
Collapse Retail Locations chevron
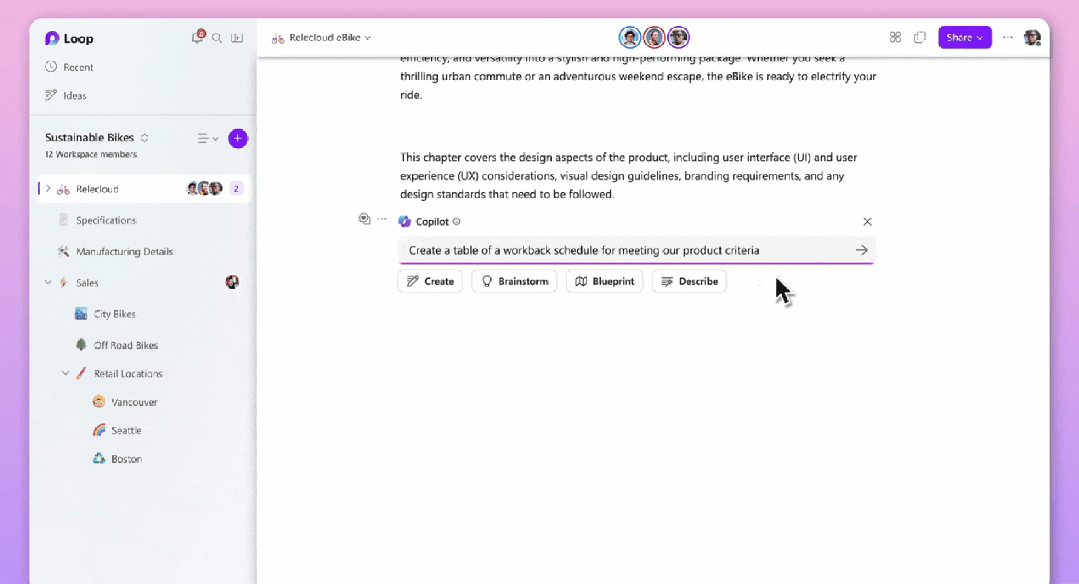click(x=65, y=374)
